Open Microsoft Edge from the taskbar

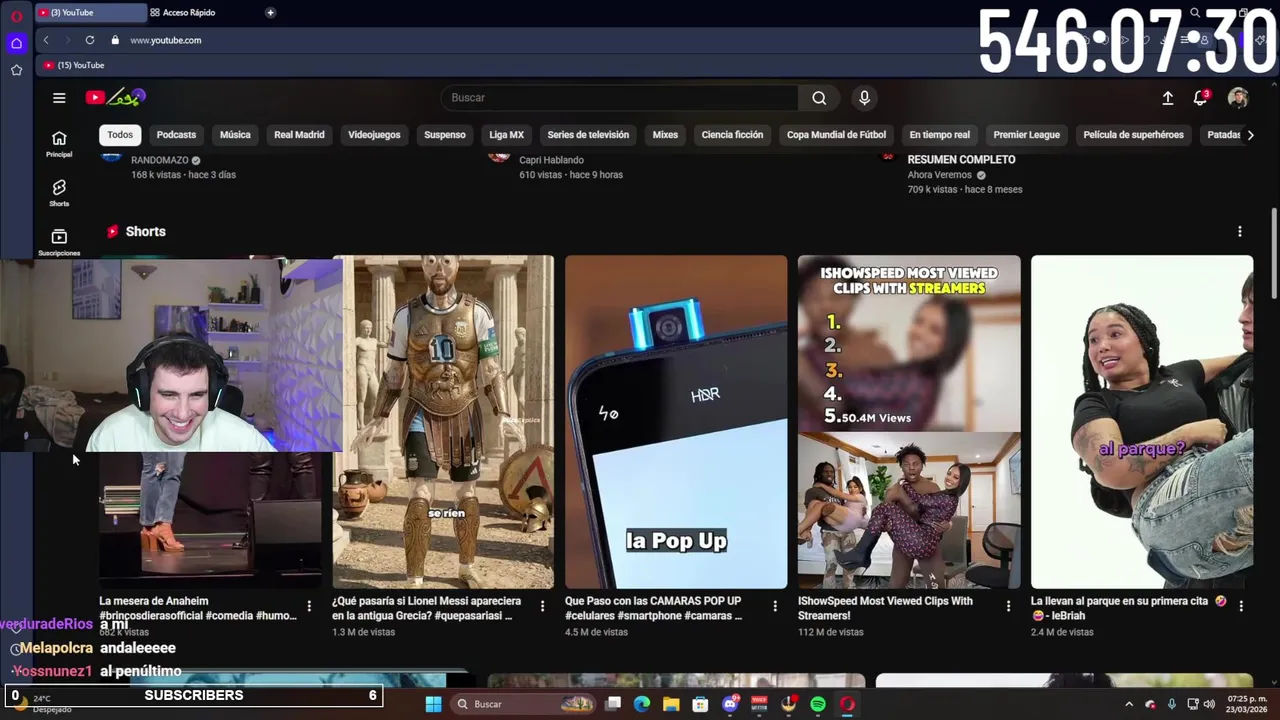click(x=642, y=704)
